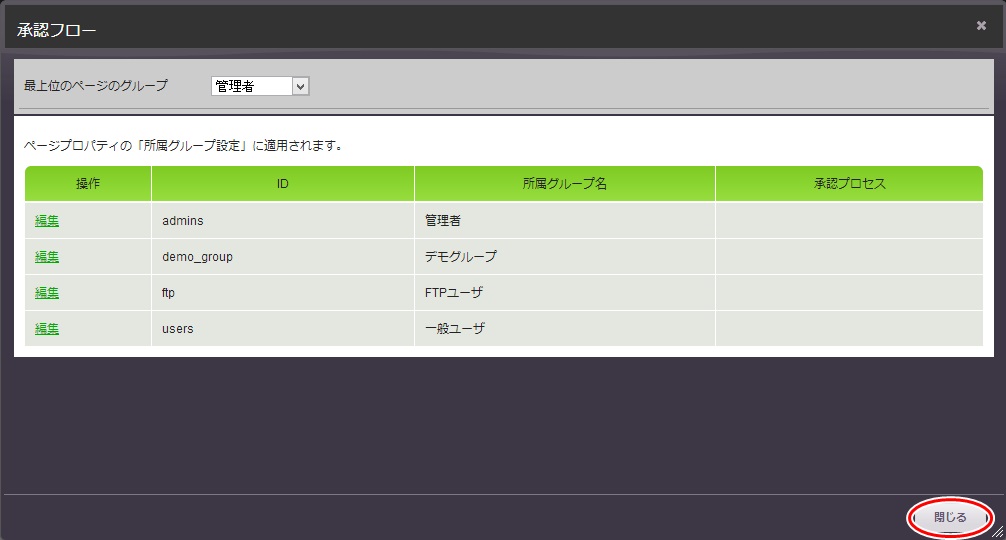The height and width of the screenshot is (540, 1006).
Task: Click the 最上位のページのグループ label
Action: (x=96, y=85)
